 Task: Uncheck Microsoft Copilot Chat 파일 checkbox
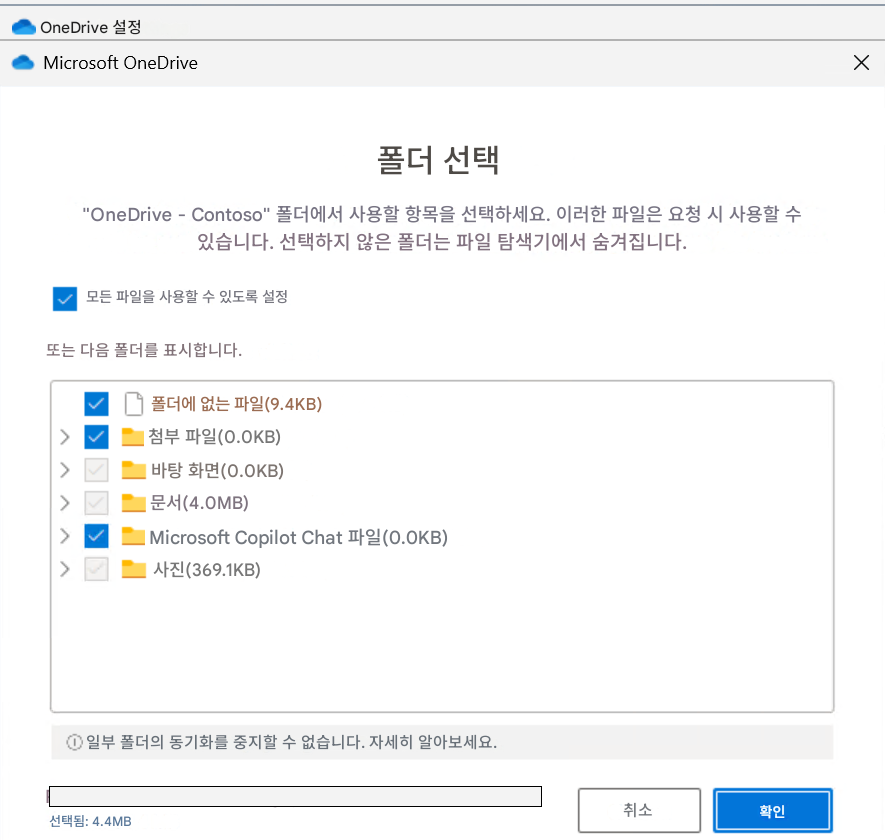click(x=96, y=536)
